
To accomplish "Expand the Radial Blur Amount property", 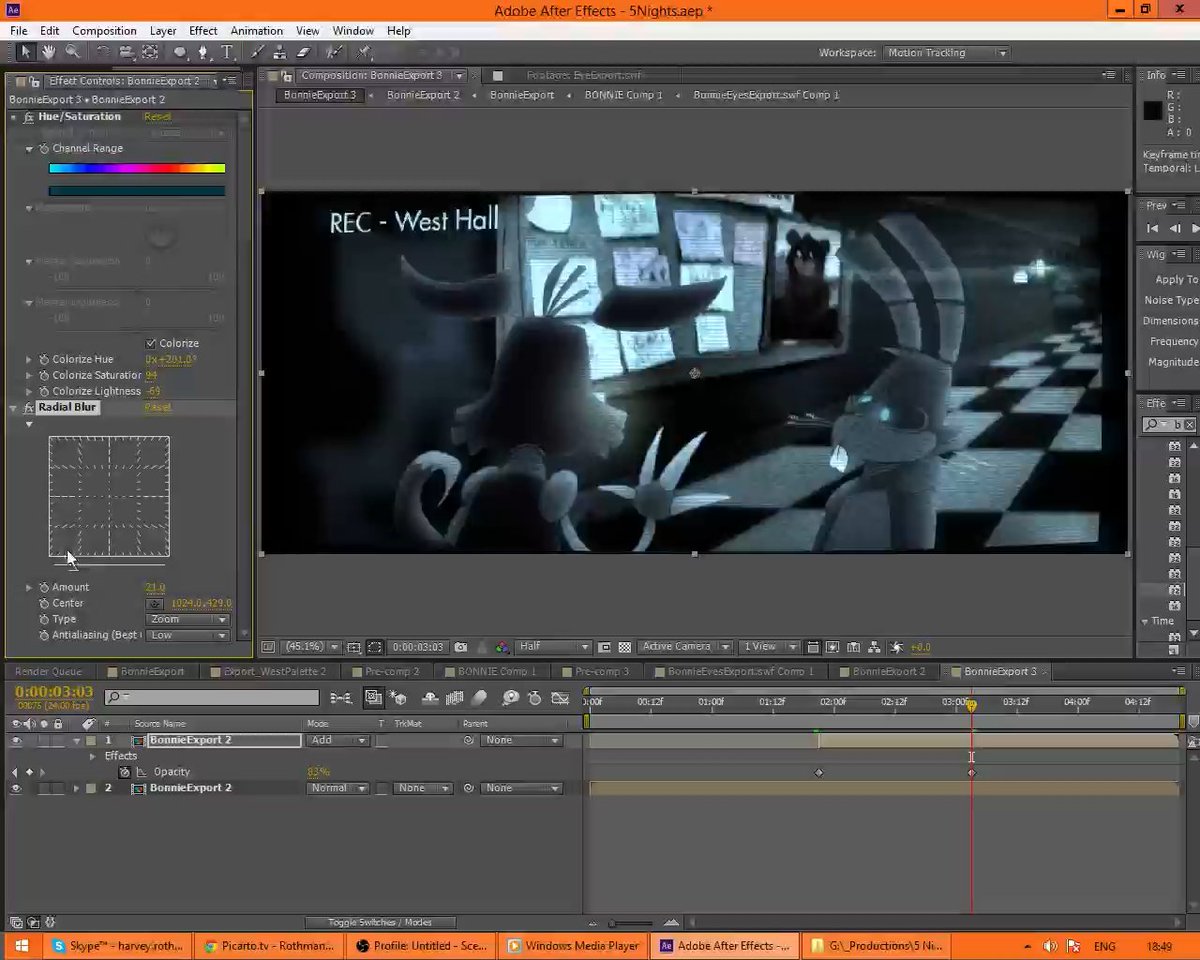I will click(29, 587).
